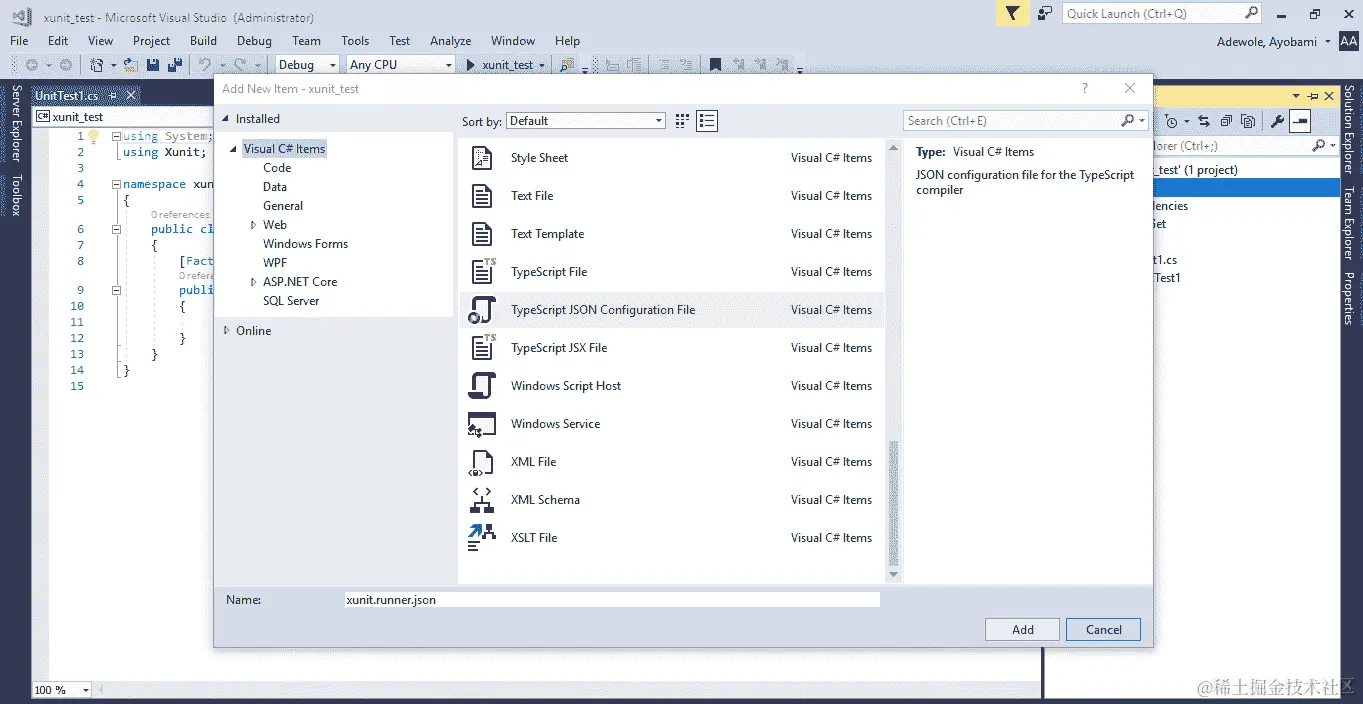Collapse the Visual C# Items node
1363x704 pixels.
(x=234, y=149)
